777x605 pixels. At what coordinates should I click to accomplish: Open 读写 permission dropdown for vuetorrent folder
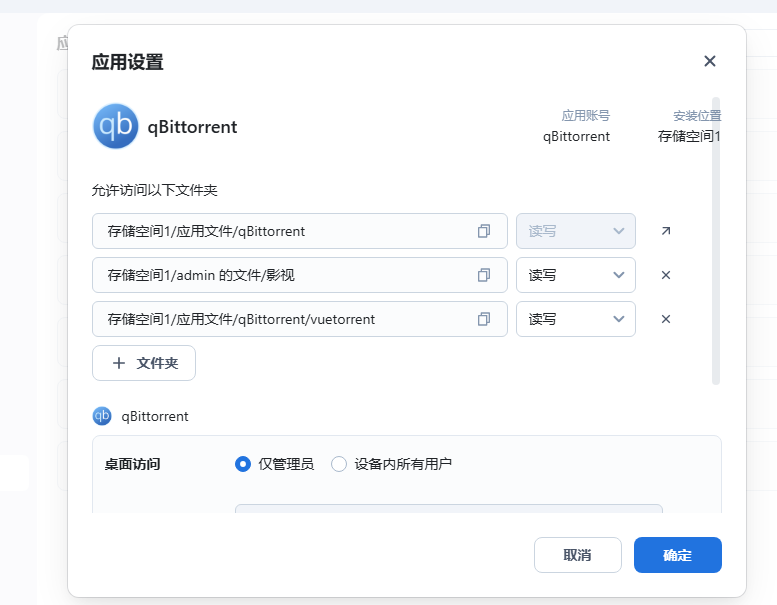(576, 319)
